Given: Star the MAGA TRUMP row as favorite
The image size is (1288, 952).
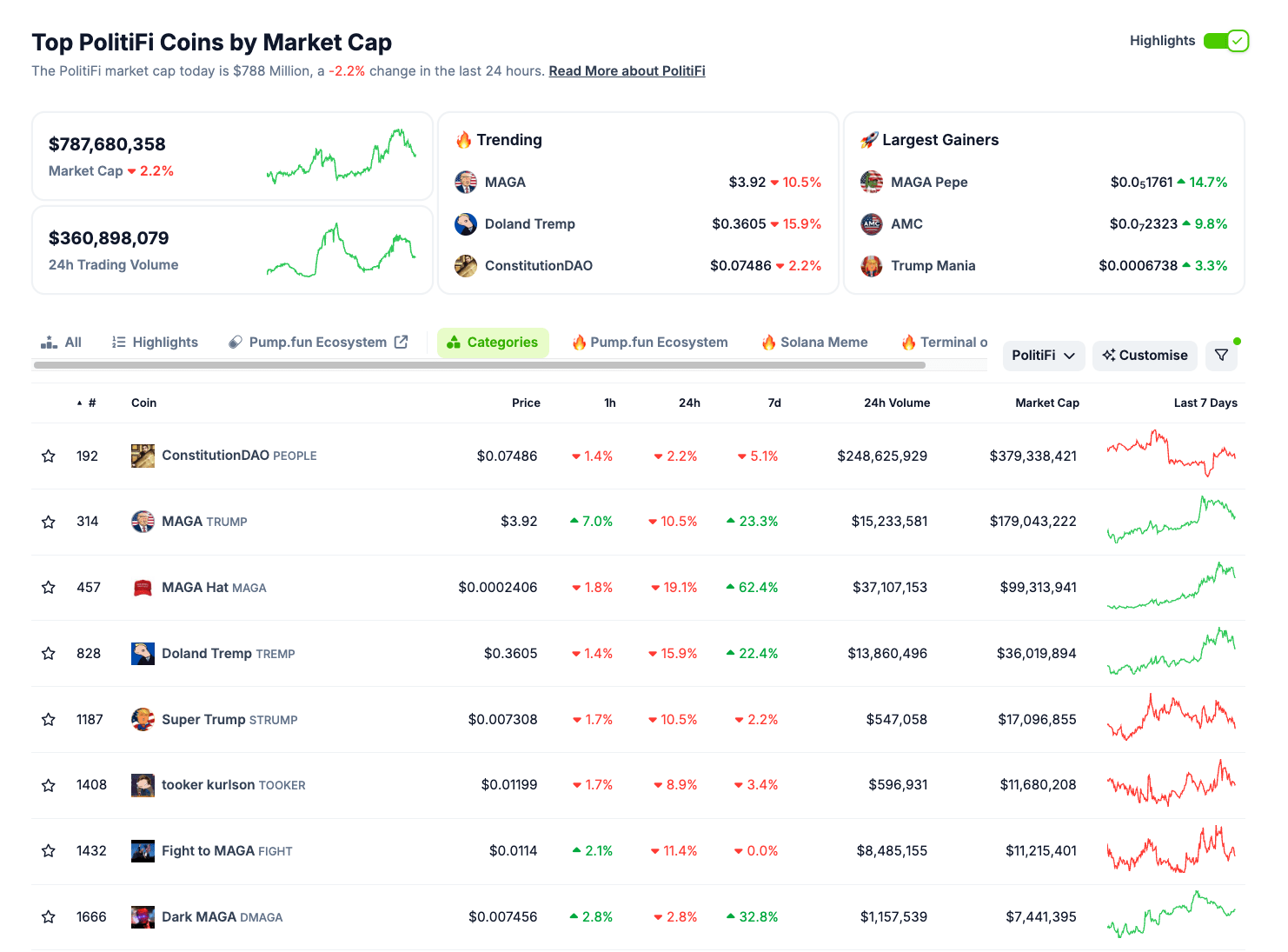Looking at the screenshot, I should coord(49,522).
